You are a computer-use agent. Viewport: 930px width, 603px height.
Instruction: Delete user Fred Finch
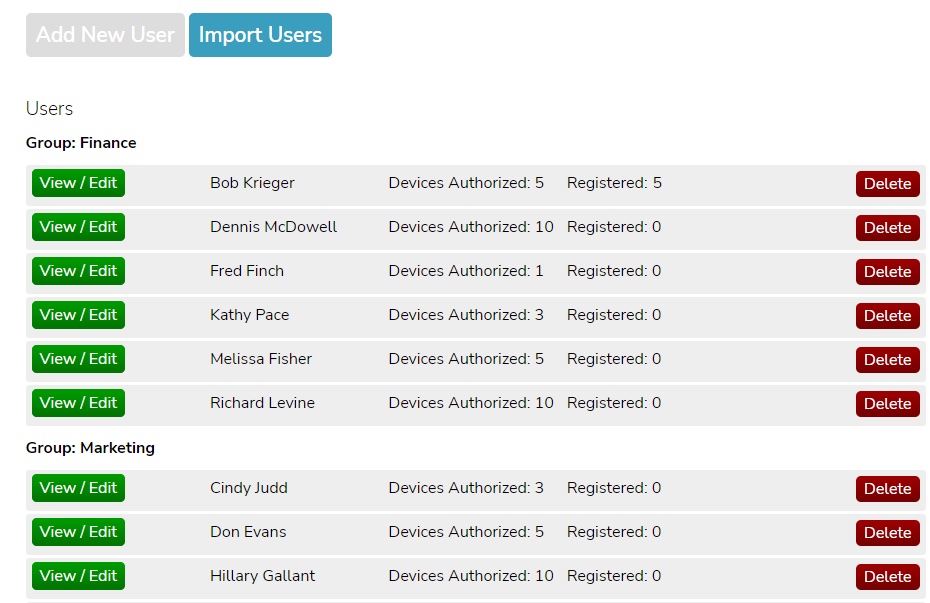[887, 271]
